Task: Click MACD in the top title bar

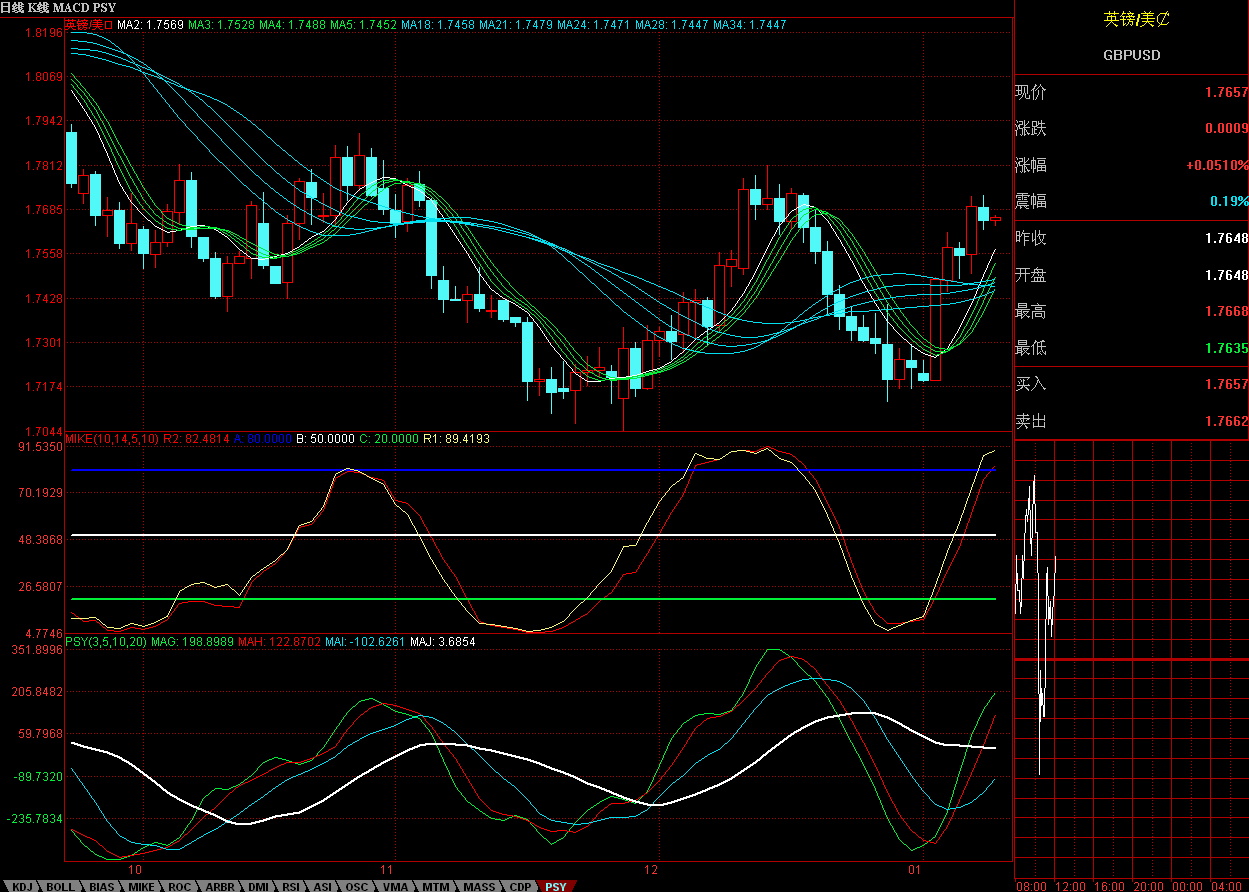Action: click(x=73, y=8)
